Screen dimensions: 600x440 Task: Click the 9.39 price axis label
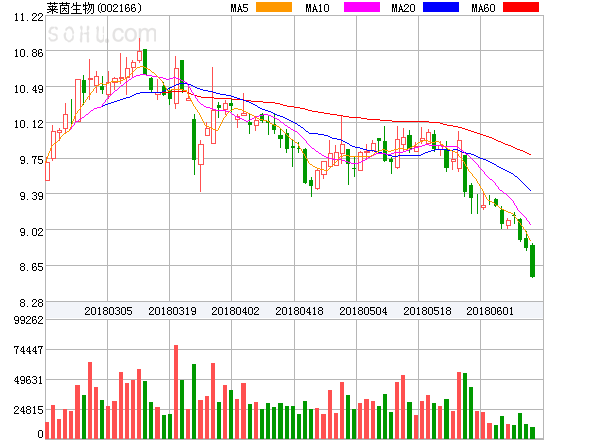click(31, 196)
